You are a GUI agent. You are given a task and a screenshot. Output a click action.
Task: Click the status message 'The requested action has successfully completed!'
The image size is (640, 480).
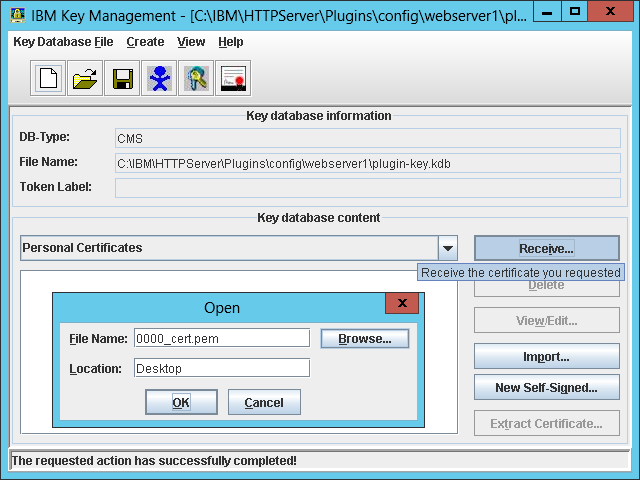click(154, 461)
